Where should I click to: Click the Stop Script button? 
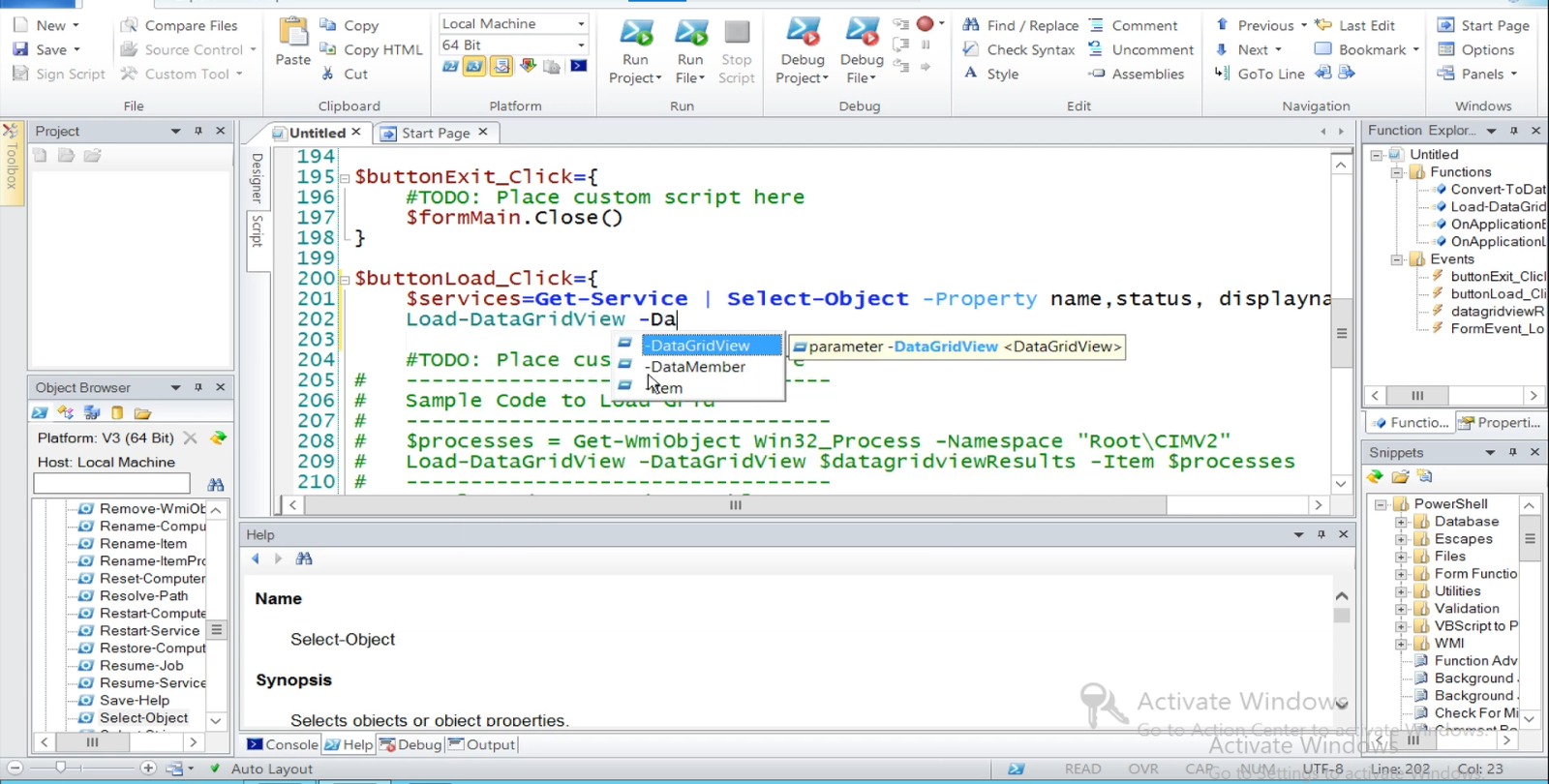point(737,52)
